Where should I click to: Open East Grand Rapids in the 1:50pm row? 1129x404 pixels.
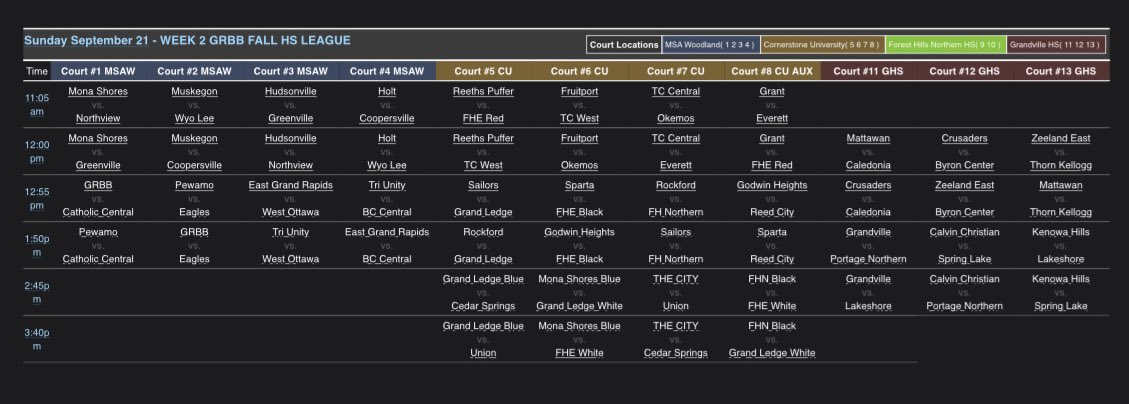(x=387, y=232)
